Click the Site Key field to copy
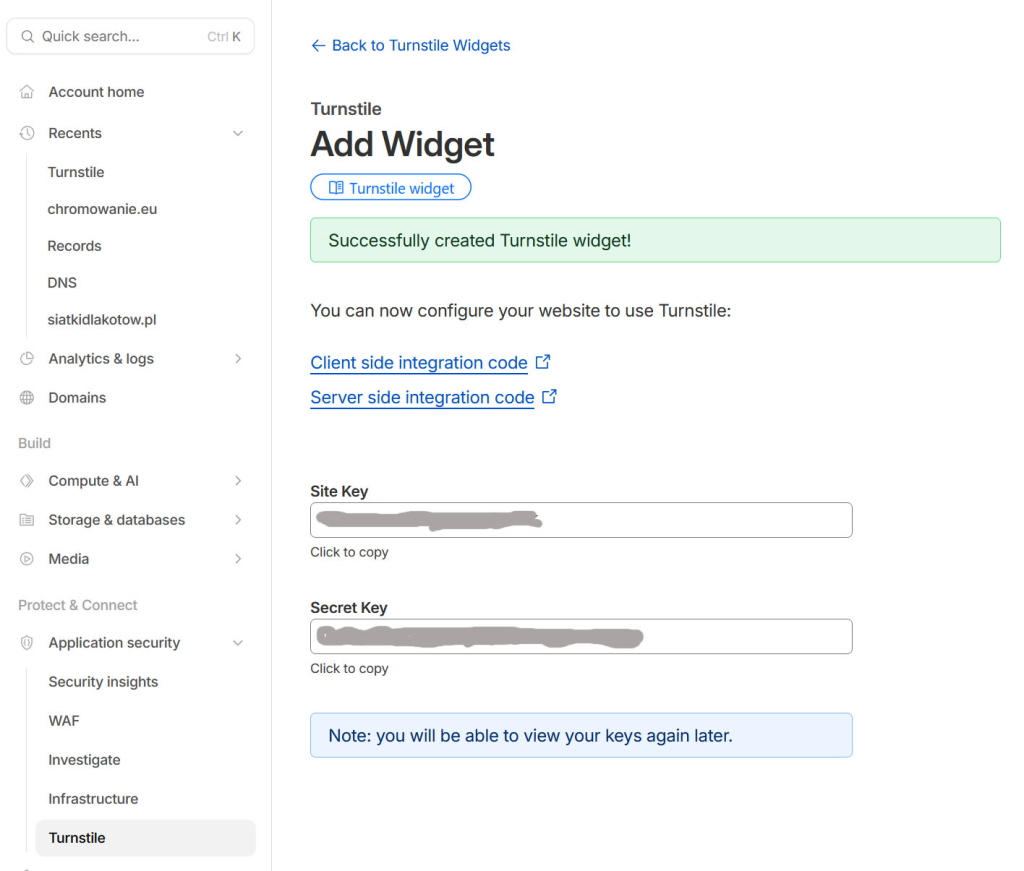The image size is (1024, 871). pyautogui.click(x=581, y=520)
